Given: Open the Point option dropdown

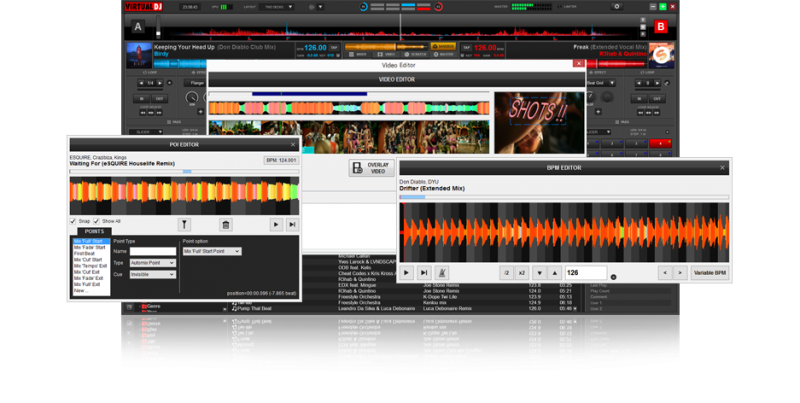Looking at the screenshot, I should point(212,251).
